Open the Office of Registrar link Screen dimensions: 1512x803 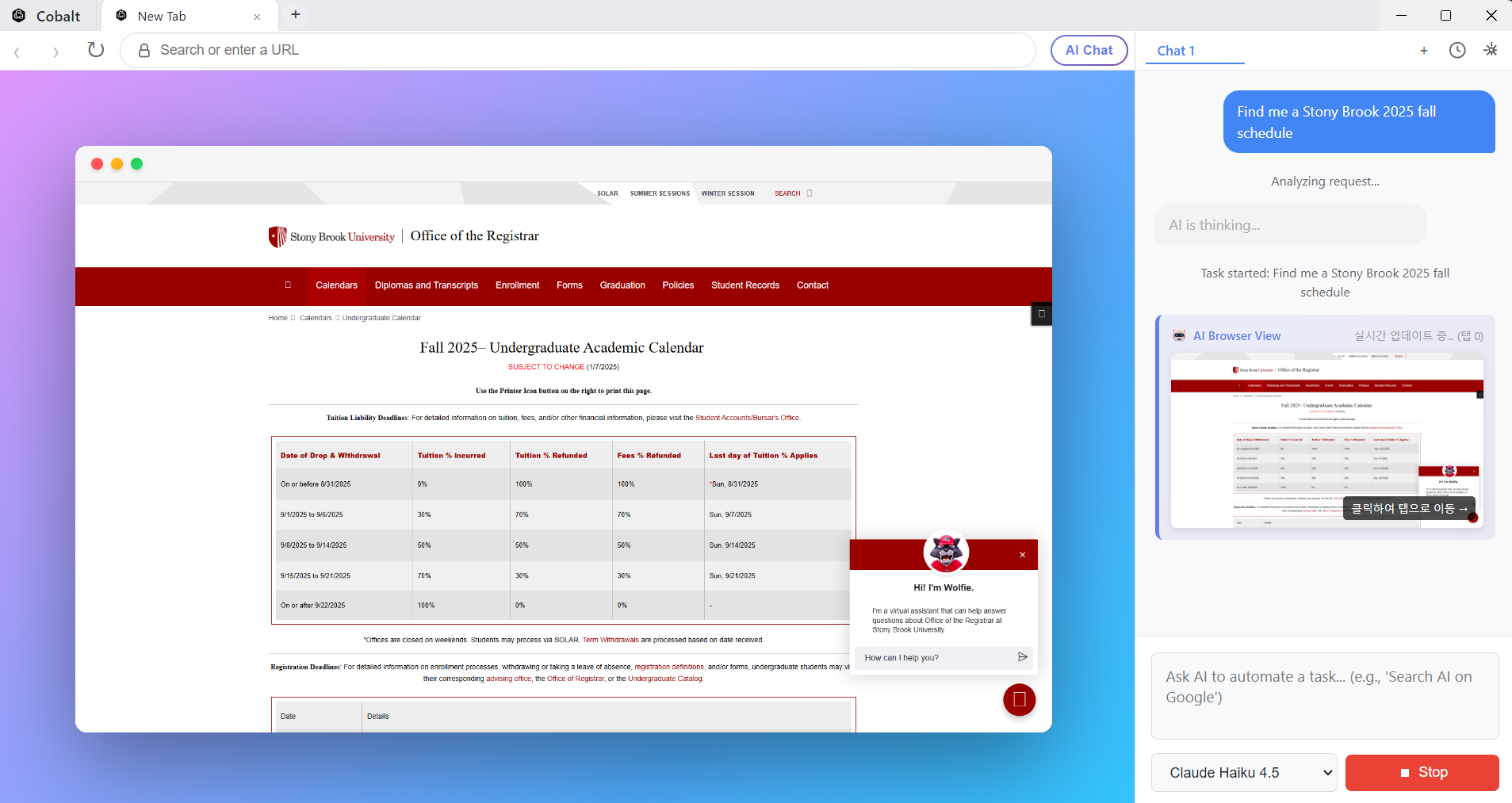576,679
